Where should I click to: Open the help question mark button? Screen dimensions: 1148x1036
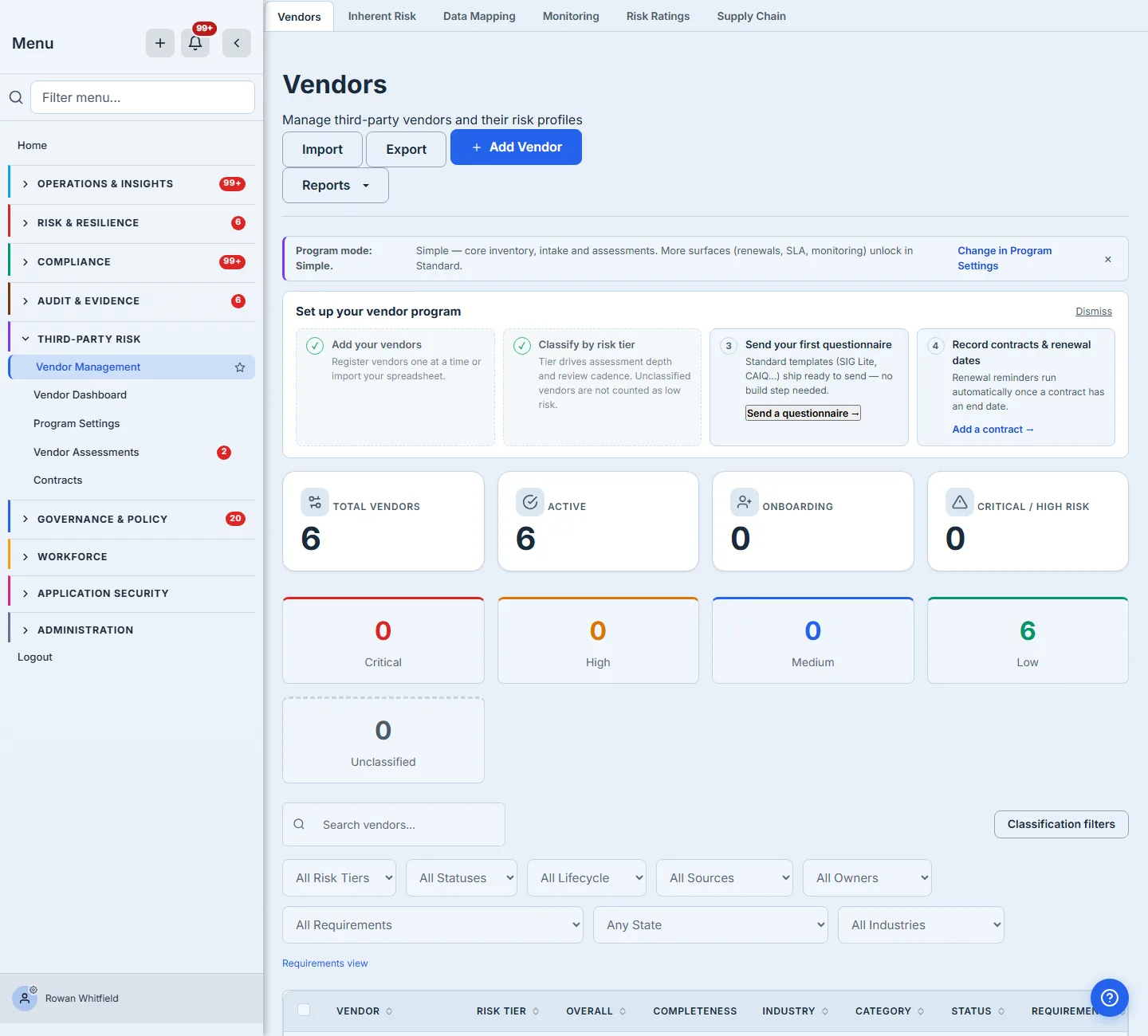tap(1110, 998)
